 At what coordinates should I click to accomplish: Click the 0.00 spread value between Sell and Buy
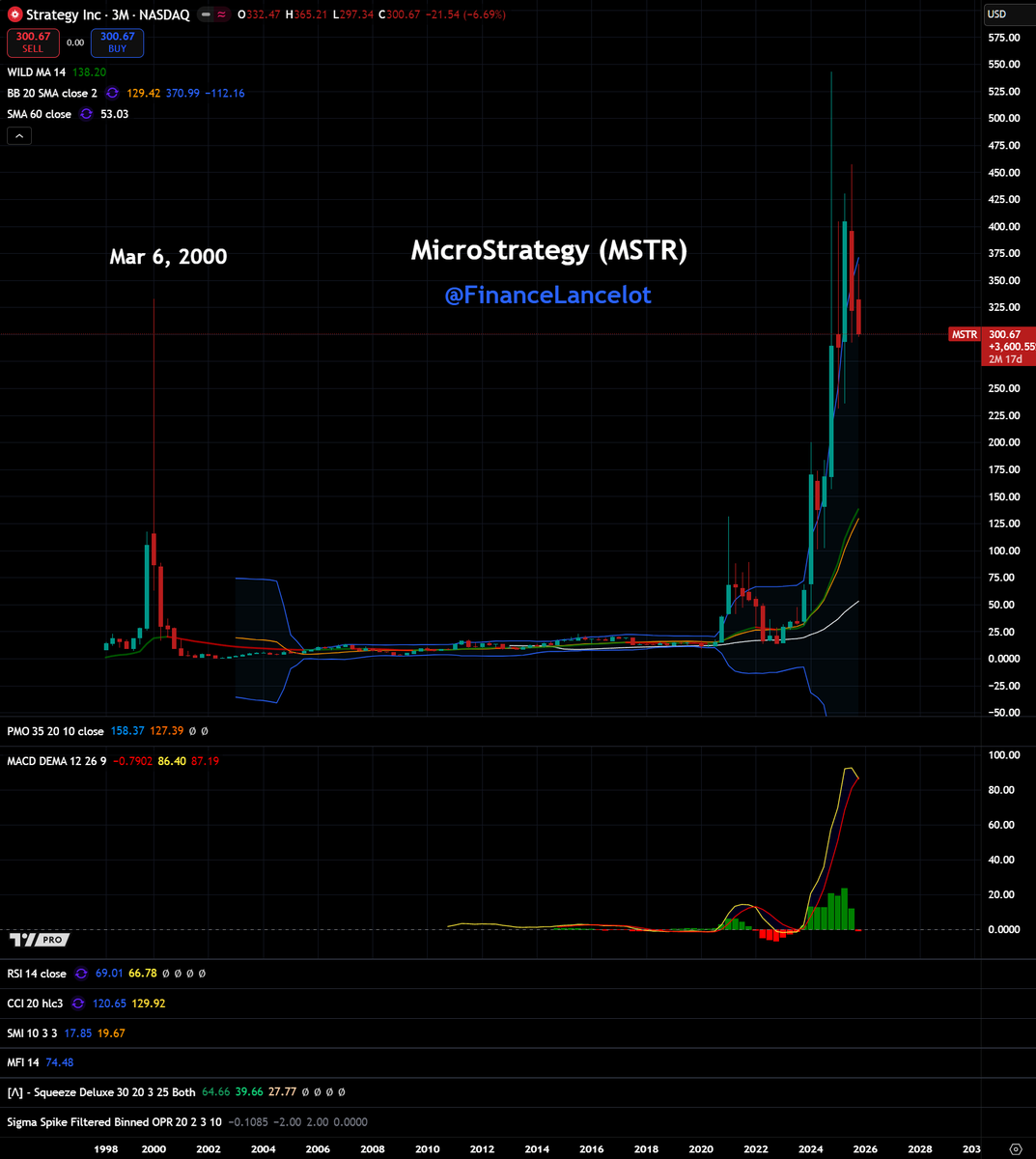tap(75, 42)
